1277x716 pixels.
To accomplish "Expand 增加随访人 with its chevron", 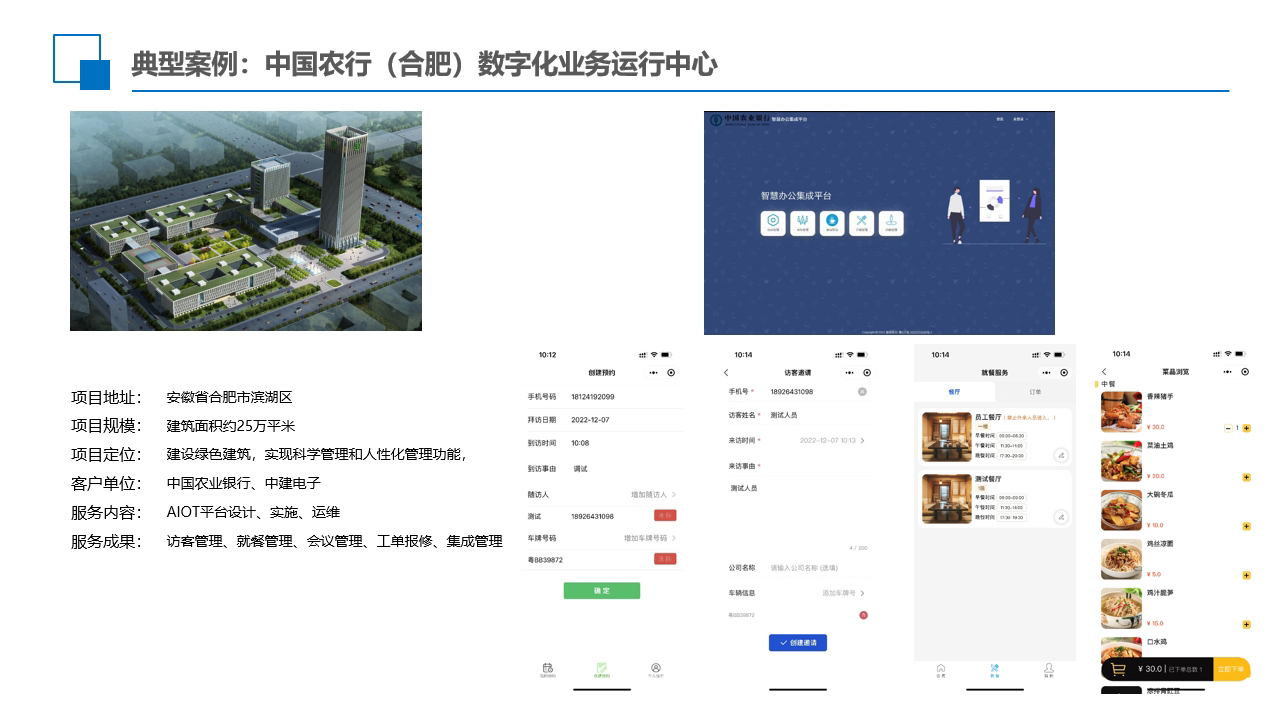I will (x=674, y=494).
